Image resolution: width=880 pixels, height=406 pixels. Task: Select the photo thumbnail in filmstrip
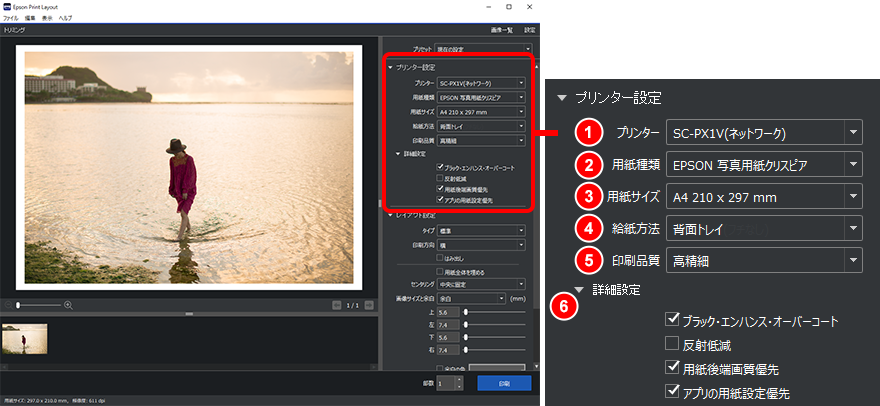pyautogui.click(x=25, y=338)
